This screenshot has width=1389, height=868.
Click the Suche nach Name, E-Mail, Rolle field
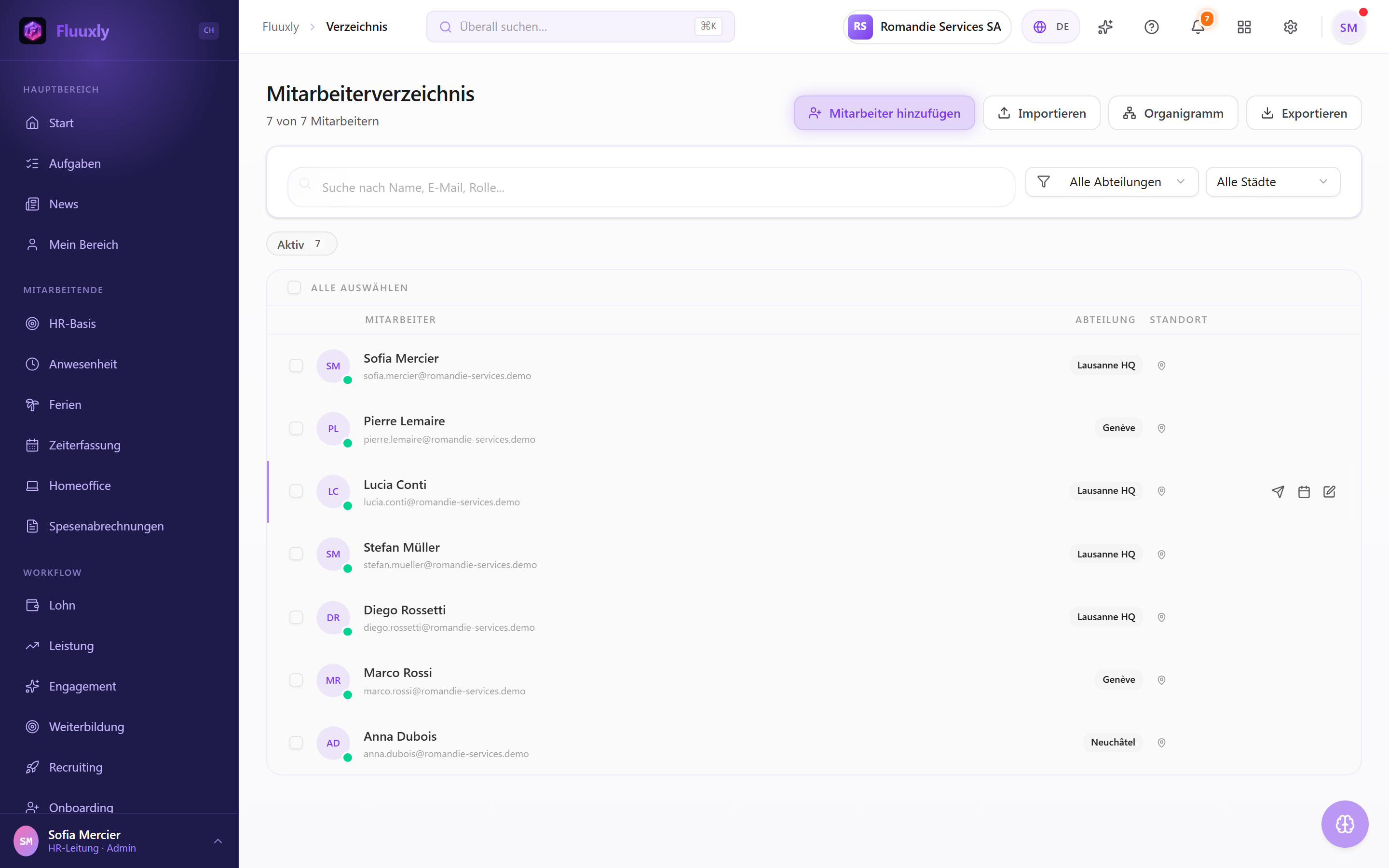[x=652, y=187]
